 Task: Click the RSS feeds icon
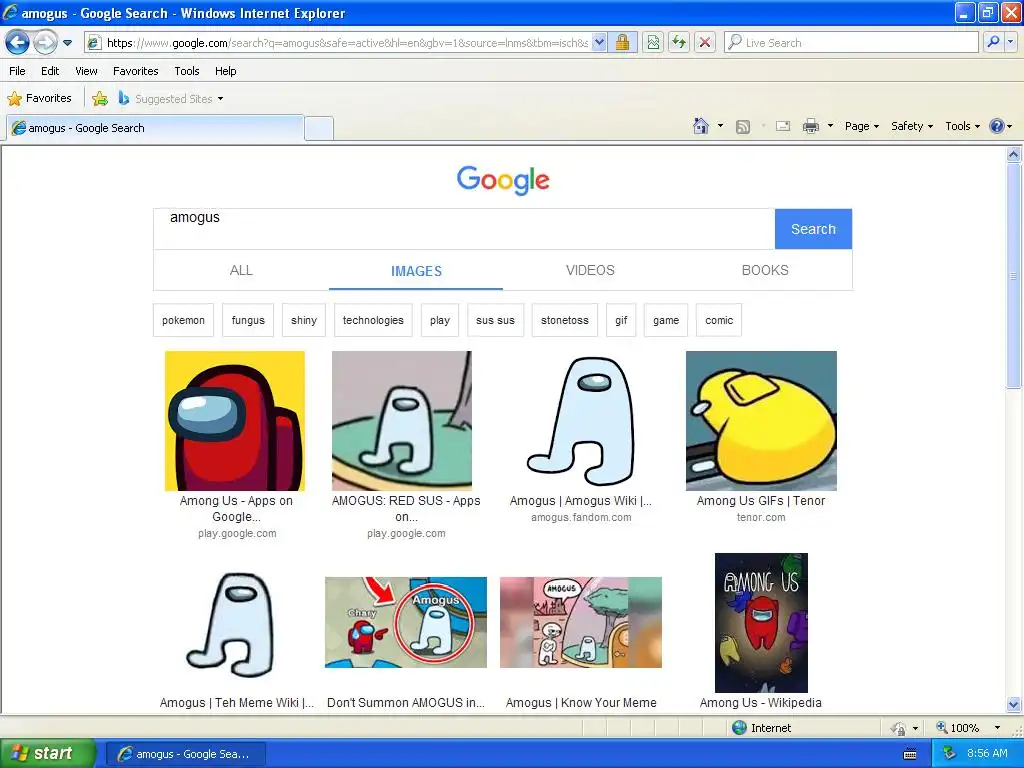743,127
